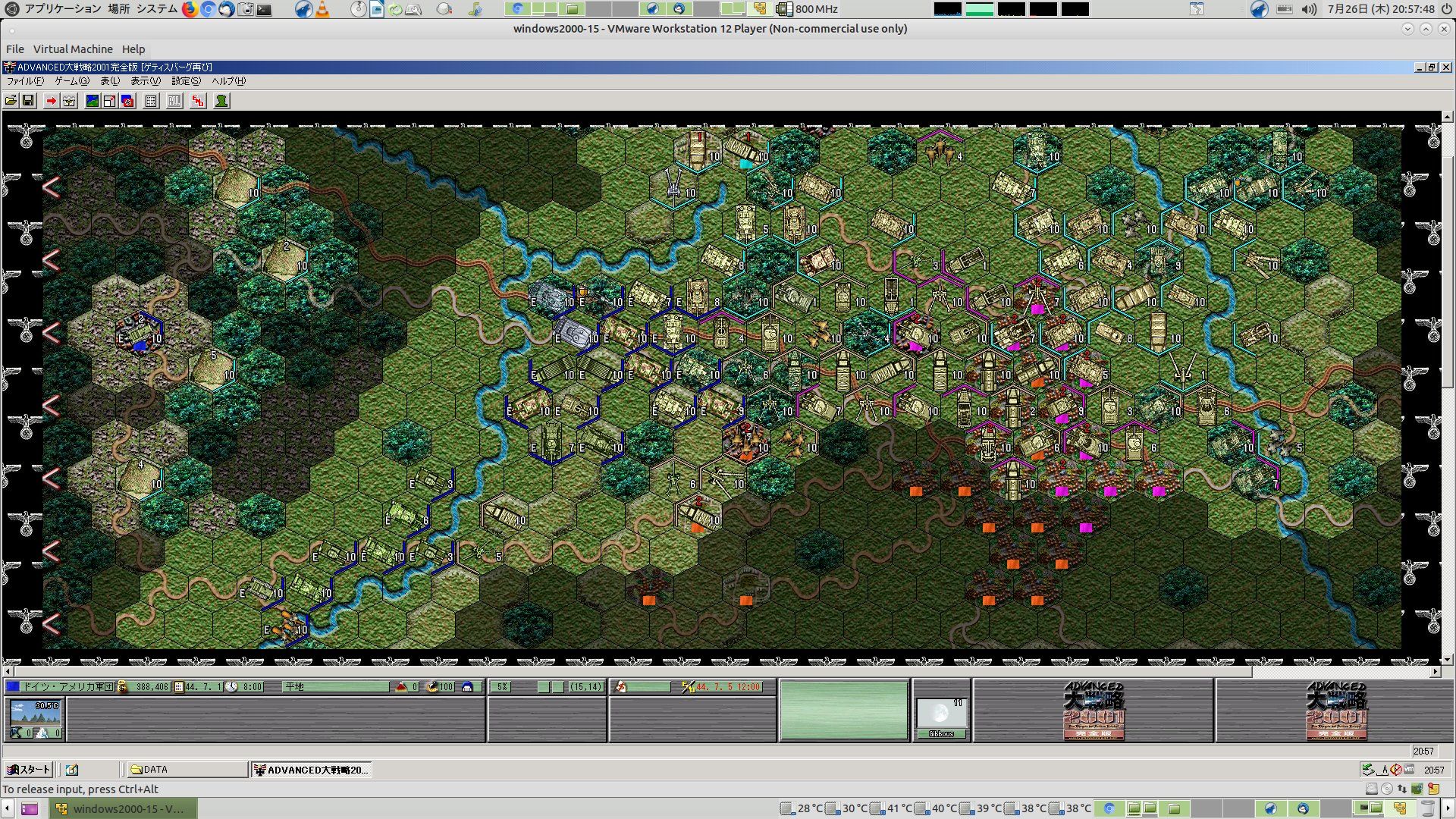Click the blue helmet icon in status bar
Image resolution: width=1456 pixels, height=819 pixels.
(x=467, y=687)
